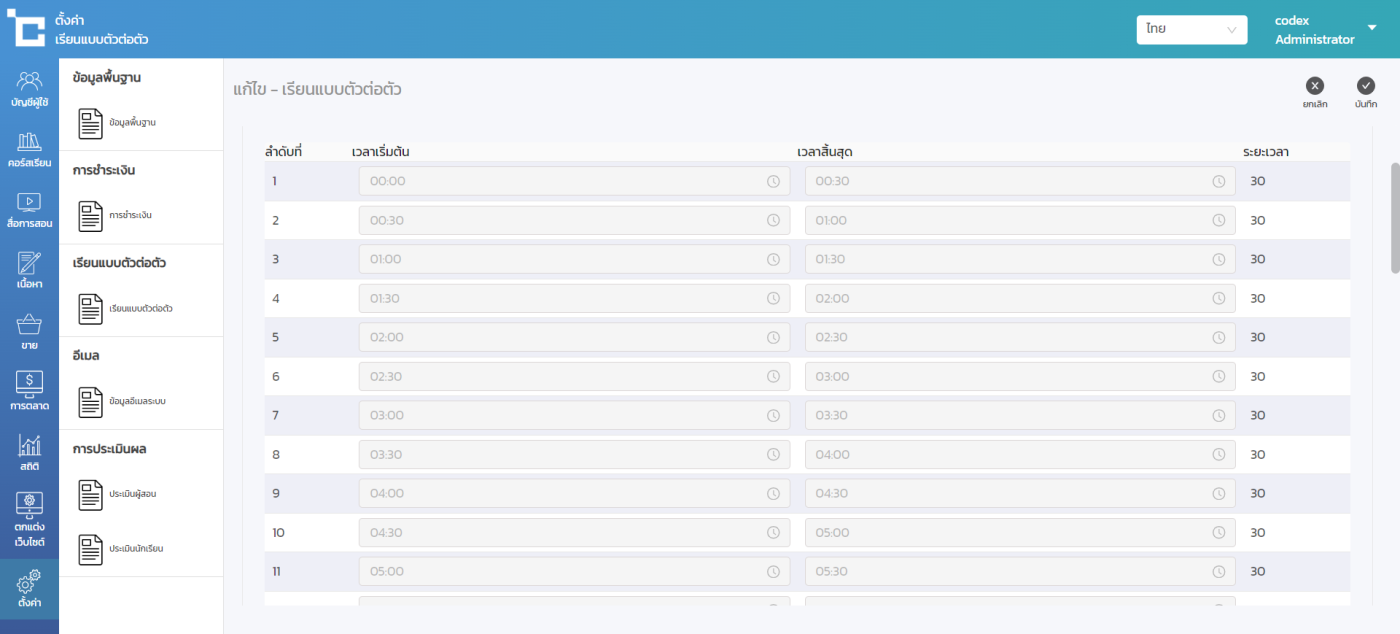Open clock picker for row 1 start time
1400x634 pixels.
[773, 181]
